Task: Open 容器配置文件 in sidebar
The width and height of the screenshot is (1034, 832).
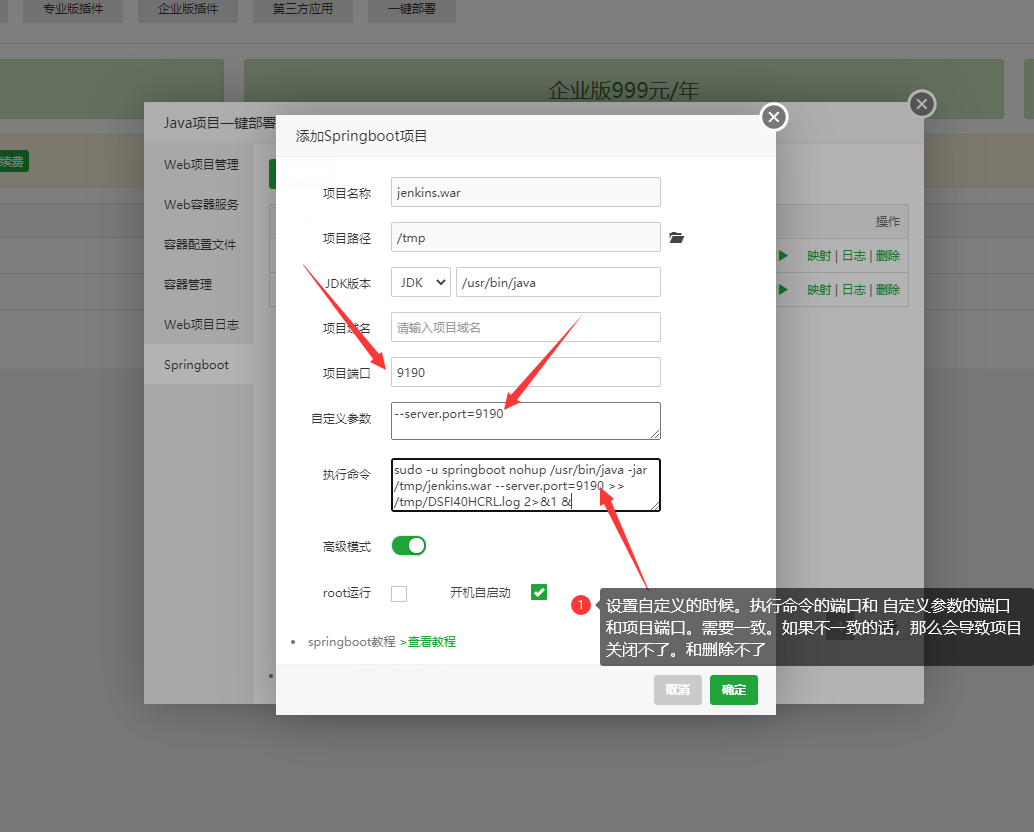Action: [199, 245]
